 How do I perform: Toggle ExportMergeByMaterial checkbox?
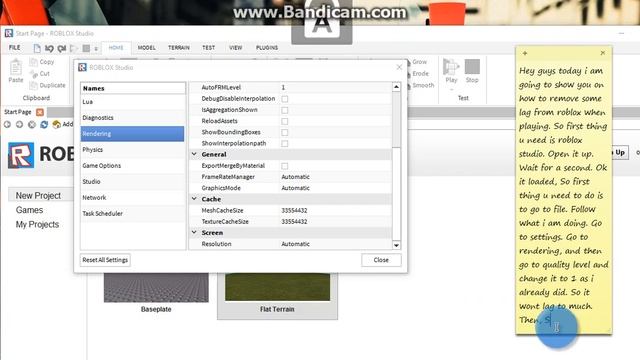pos(284,166)
